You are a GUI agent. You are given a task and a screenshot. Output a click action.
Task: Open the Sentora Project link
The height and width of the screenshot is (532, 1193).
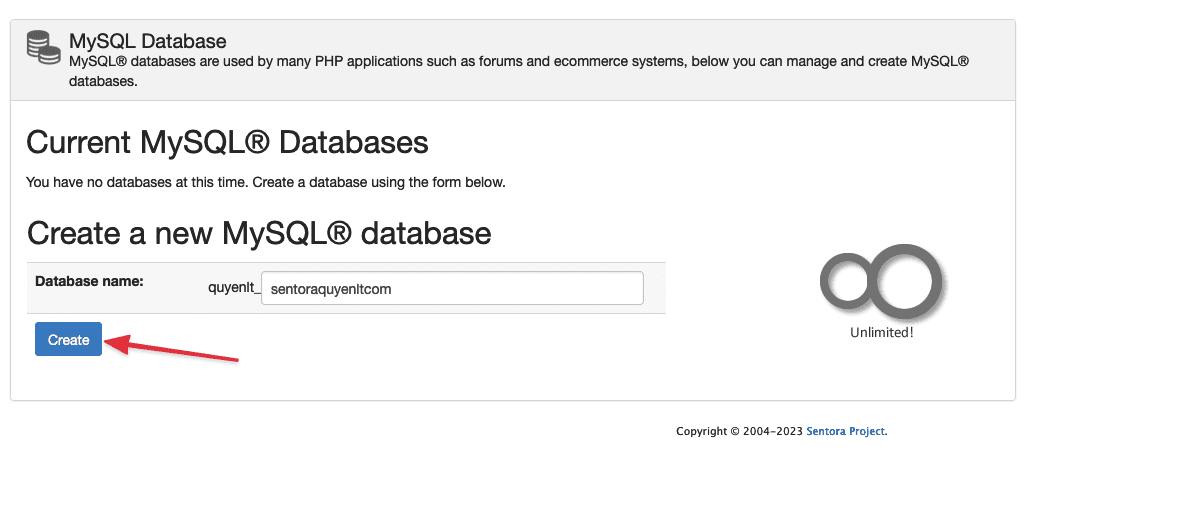pyautogui.click(x=845, y=432)
